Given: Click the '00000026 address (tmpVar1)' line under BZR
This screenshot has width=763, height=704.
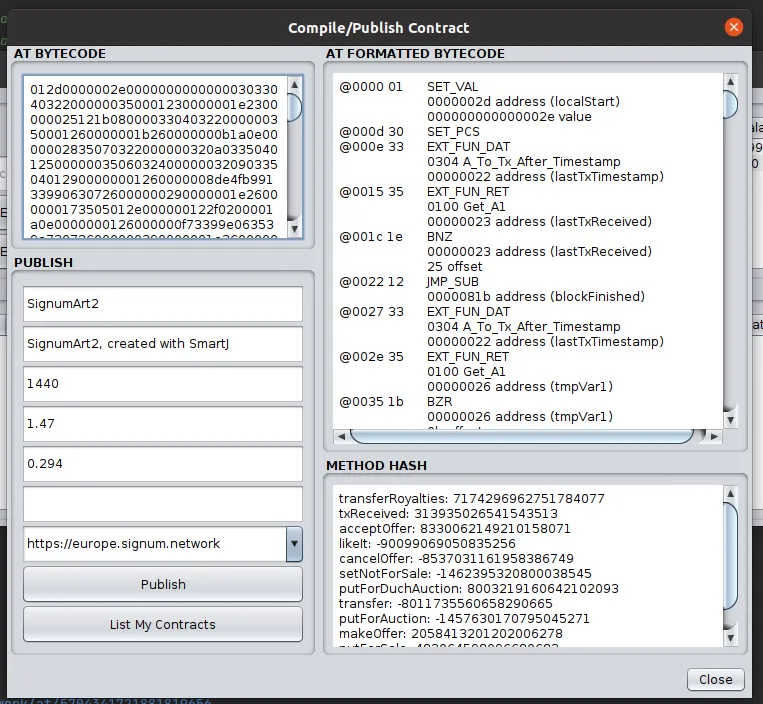Looking at the screenshot, I should [520, 417].
